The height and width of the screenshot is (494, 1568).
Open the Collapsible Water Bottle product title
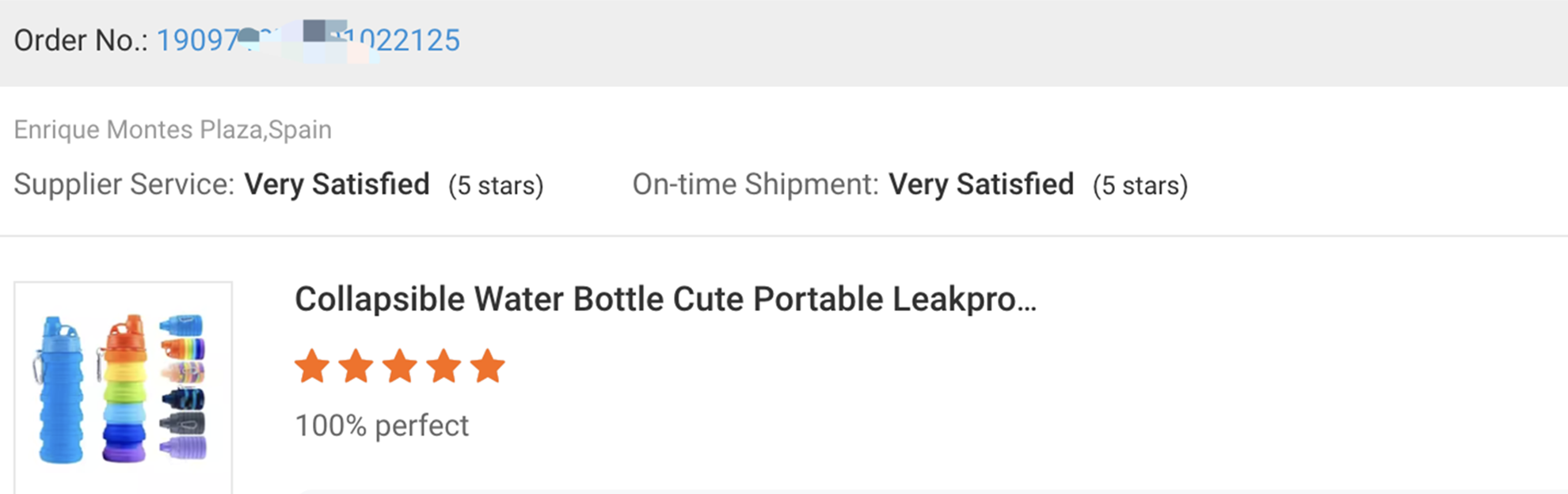click(x=665, y=299)
